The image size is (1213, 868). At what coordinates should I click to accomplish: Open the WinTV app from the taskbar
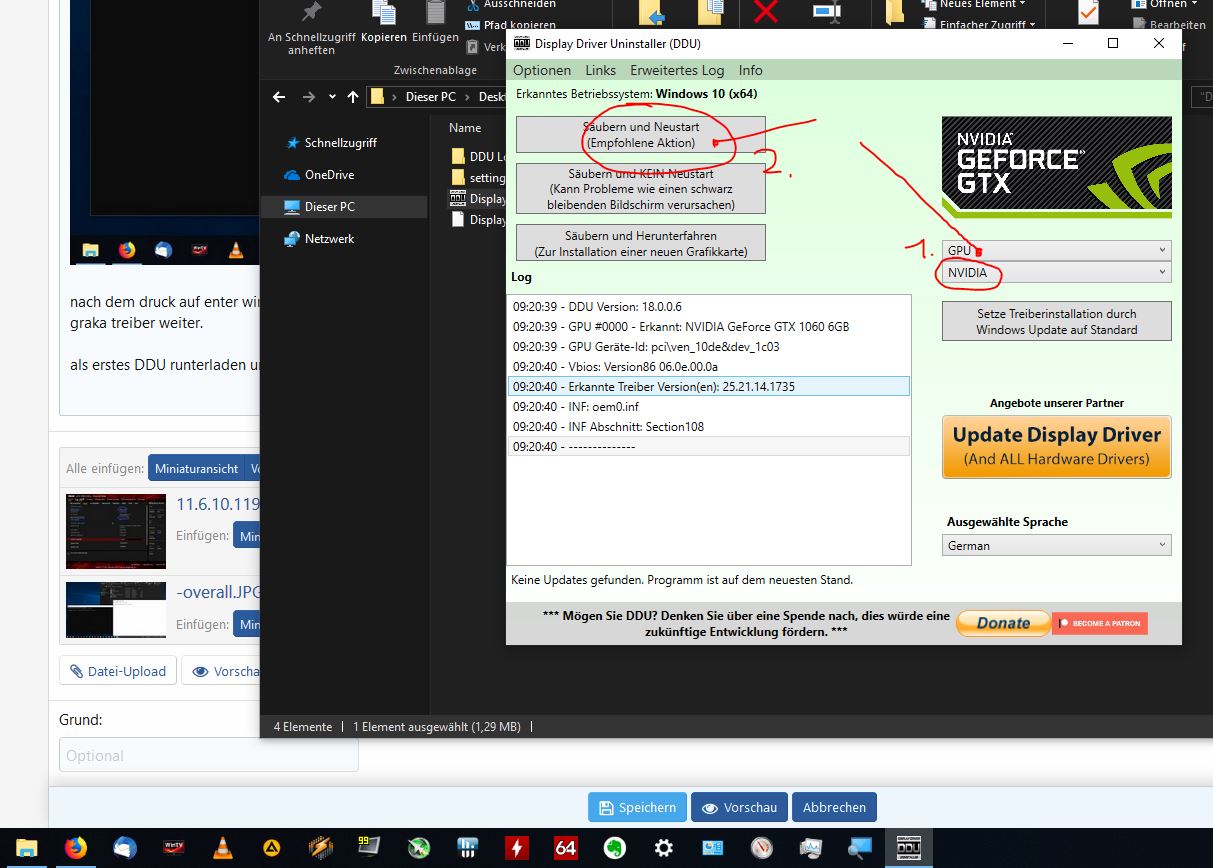click(173, 848)
